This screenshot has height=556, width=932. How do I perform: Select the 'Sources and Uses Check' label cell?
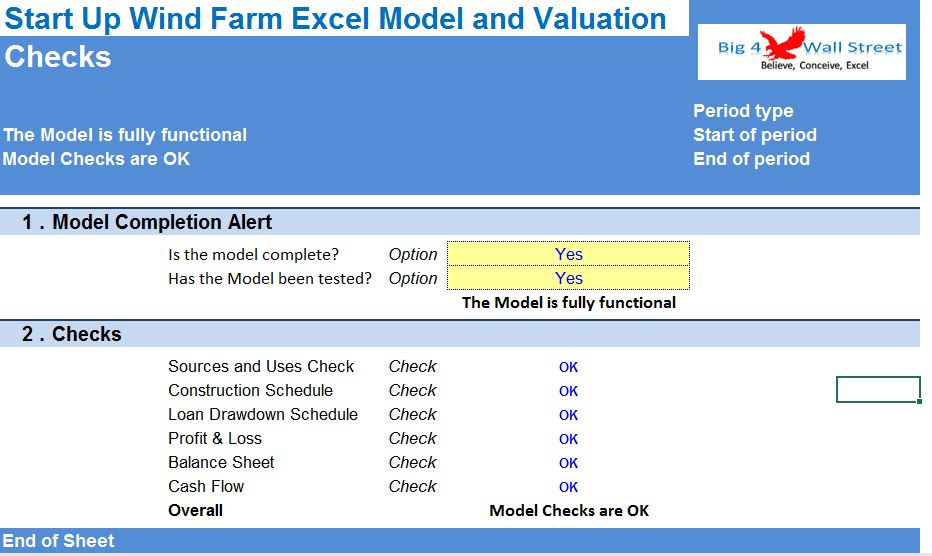(261, 366)
